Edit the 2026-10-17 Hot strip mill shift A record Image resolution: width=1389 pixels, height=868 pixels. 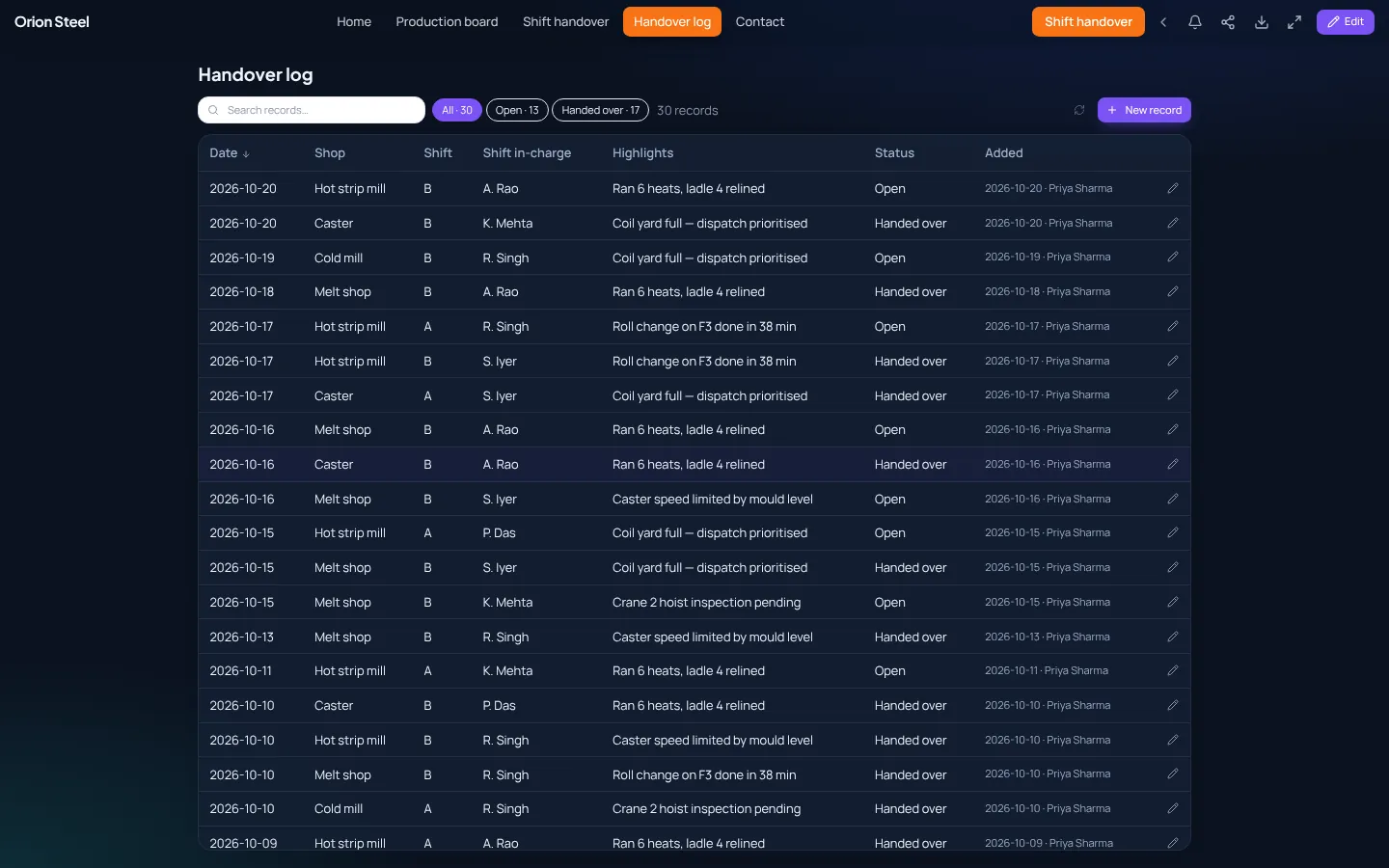point(1173,326)
